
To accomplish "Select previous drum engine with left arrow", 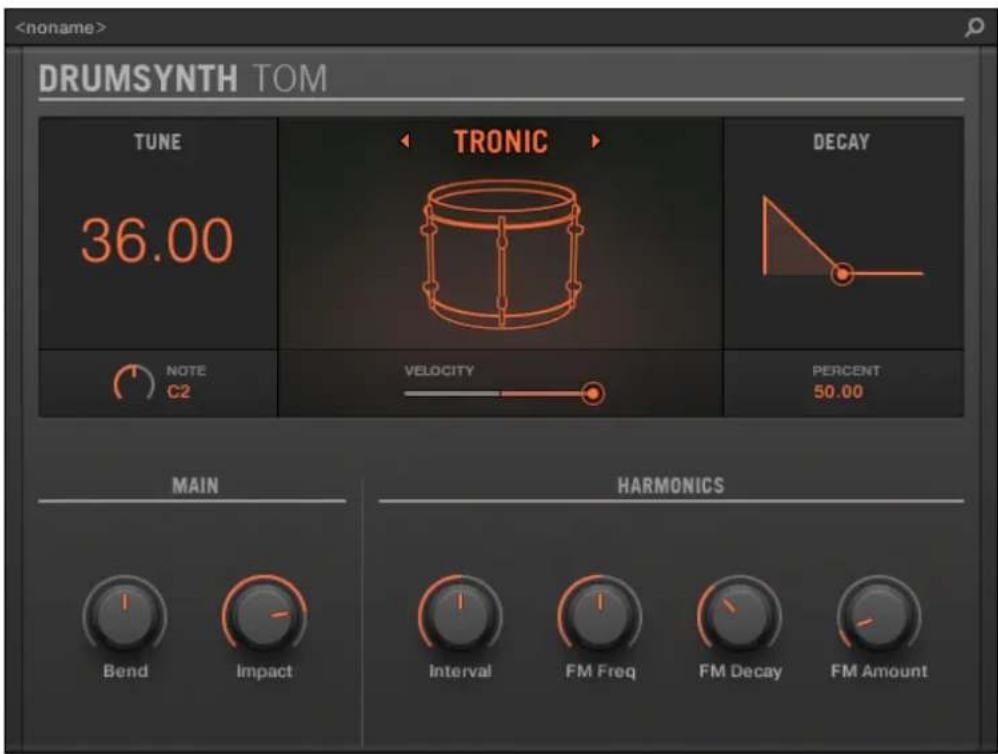I will click(x=405, y=141).
